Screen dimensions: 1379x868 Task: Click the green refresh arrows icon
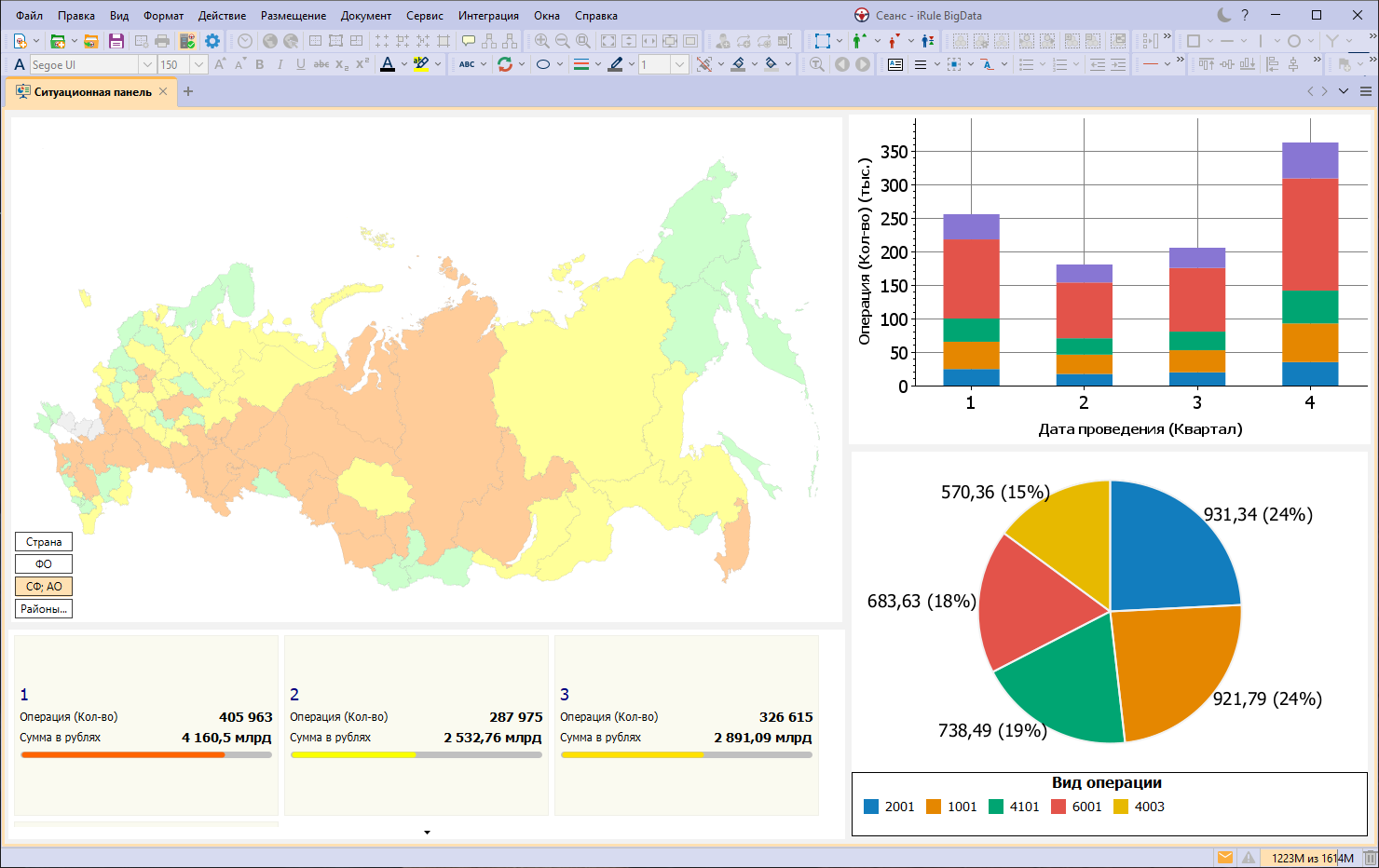(x=505, y=64)
